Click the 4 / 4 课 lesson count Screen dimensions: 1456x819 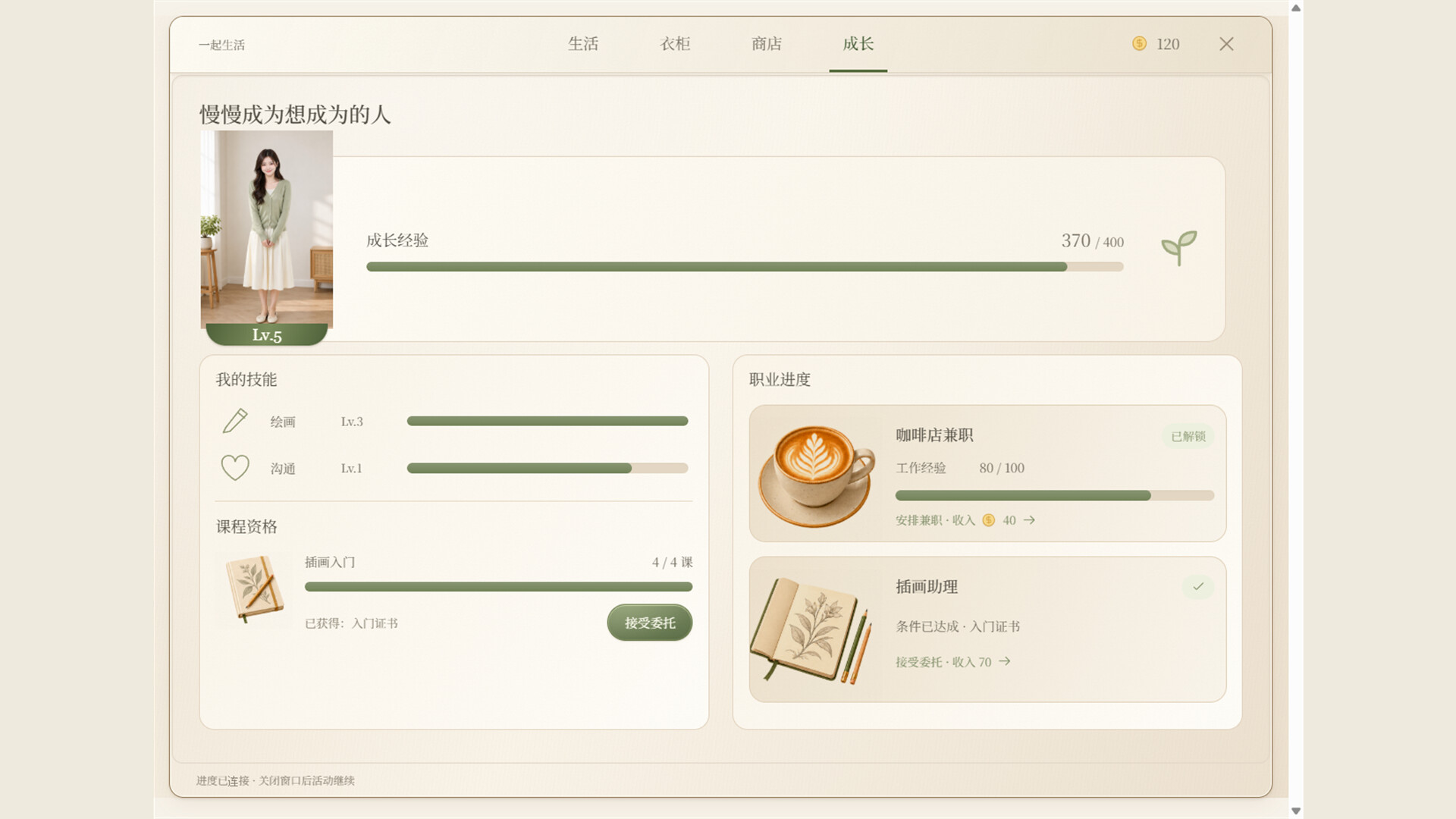click(x=672, y=562)
